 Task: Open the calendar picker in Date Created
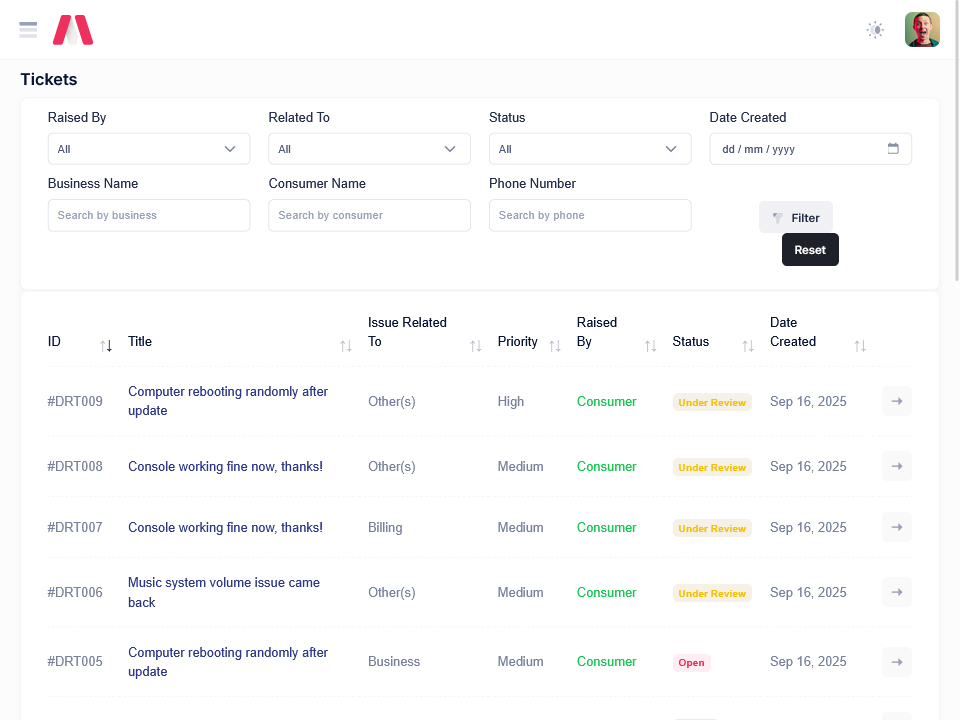[x=893, y=149]
